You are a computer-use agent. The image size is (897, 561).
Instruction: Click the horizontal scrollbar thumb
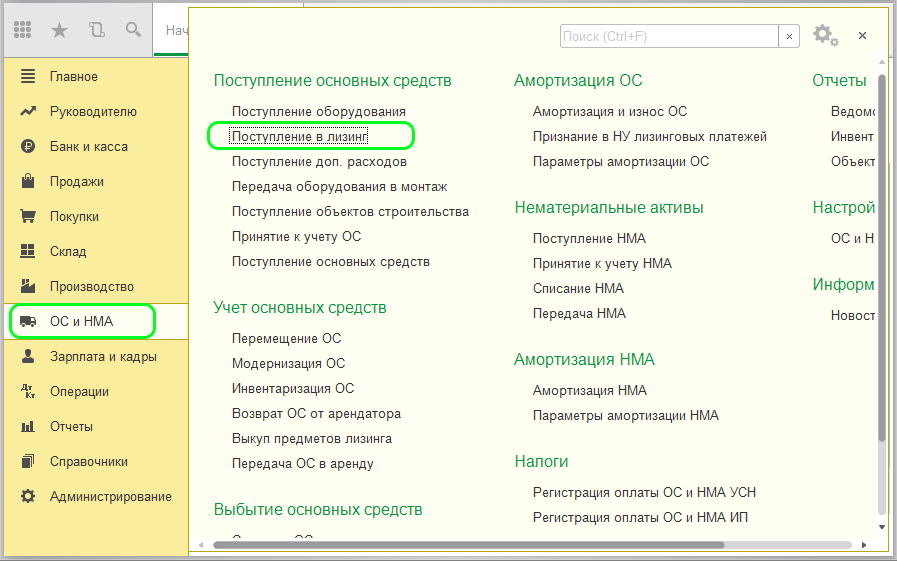tap(469, 545)
